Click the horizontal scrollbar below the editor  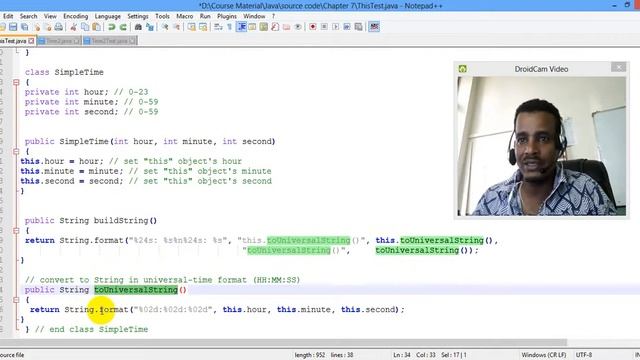[283, 342]
